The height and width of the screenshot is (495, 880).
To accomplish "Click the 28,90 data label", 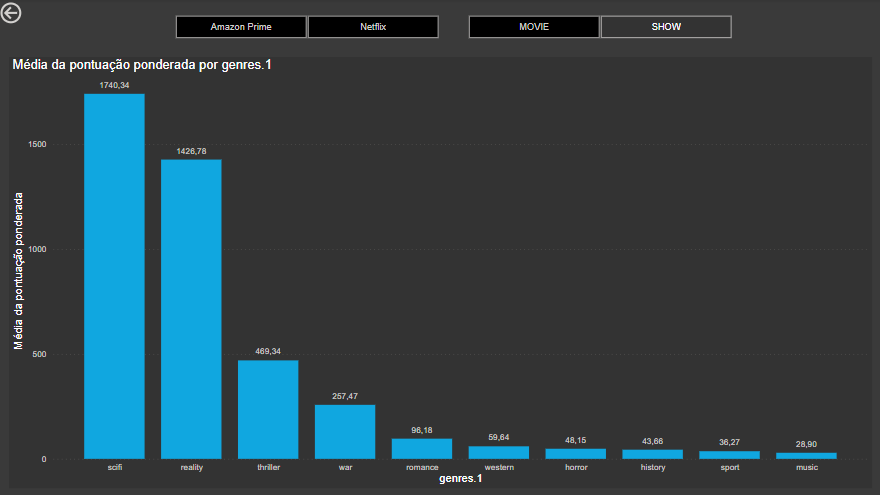I will [x=806, y=444].
